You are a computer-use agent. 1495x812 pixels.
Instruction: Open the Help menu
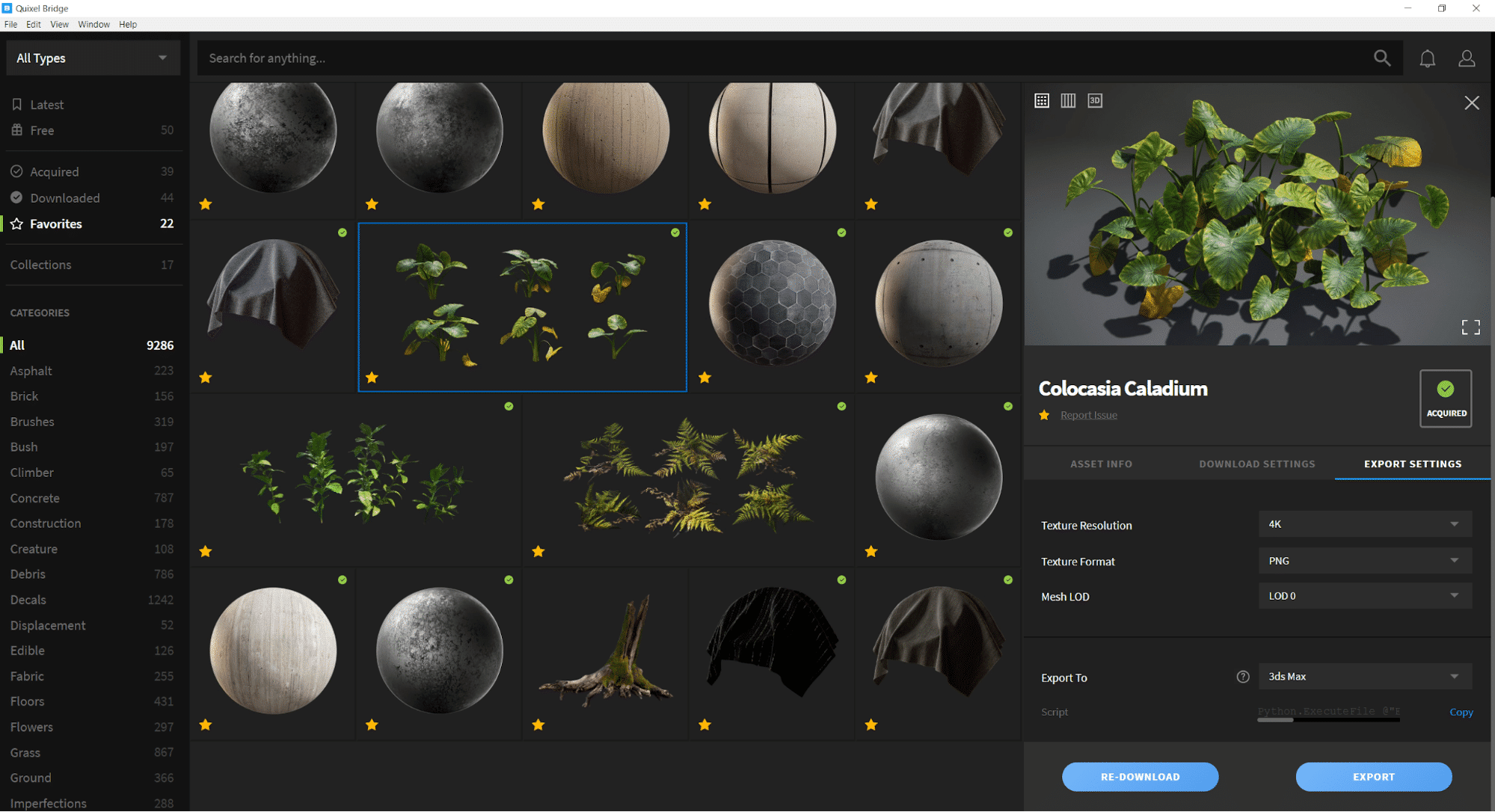coord(128,25)
